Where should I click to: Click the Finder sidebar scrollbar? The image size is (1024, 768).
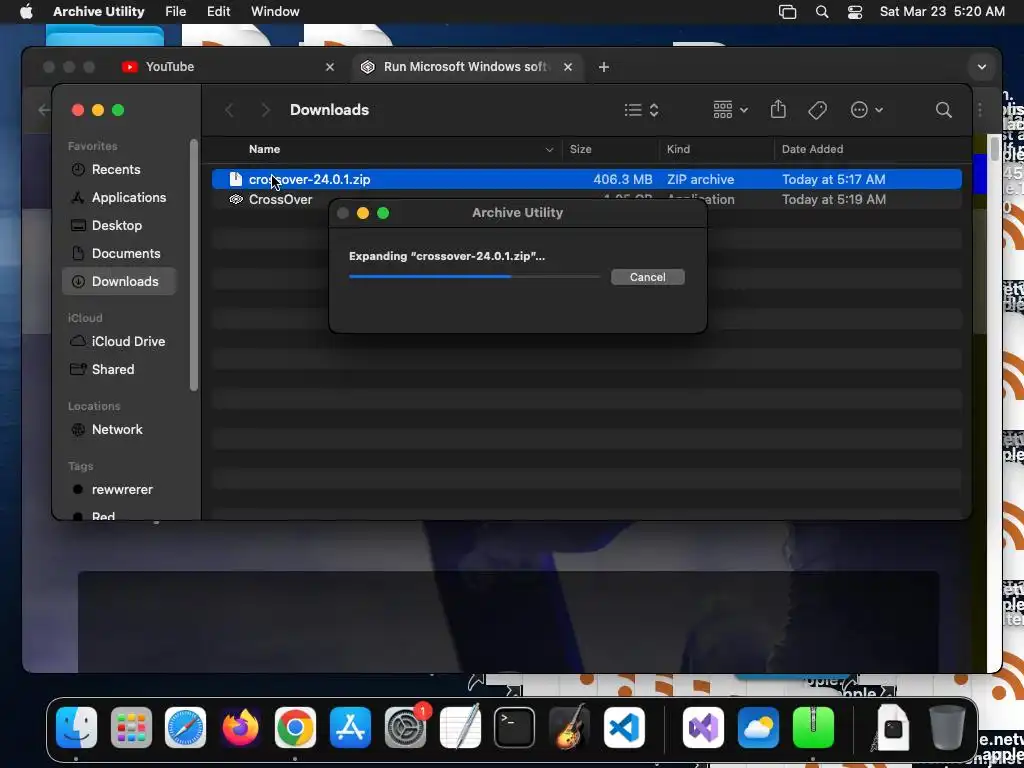193,264
